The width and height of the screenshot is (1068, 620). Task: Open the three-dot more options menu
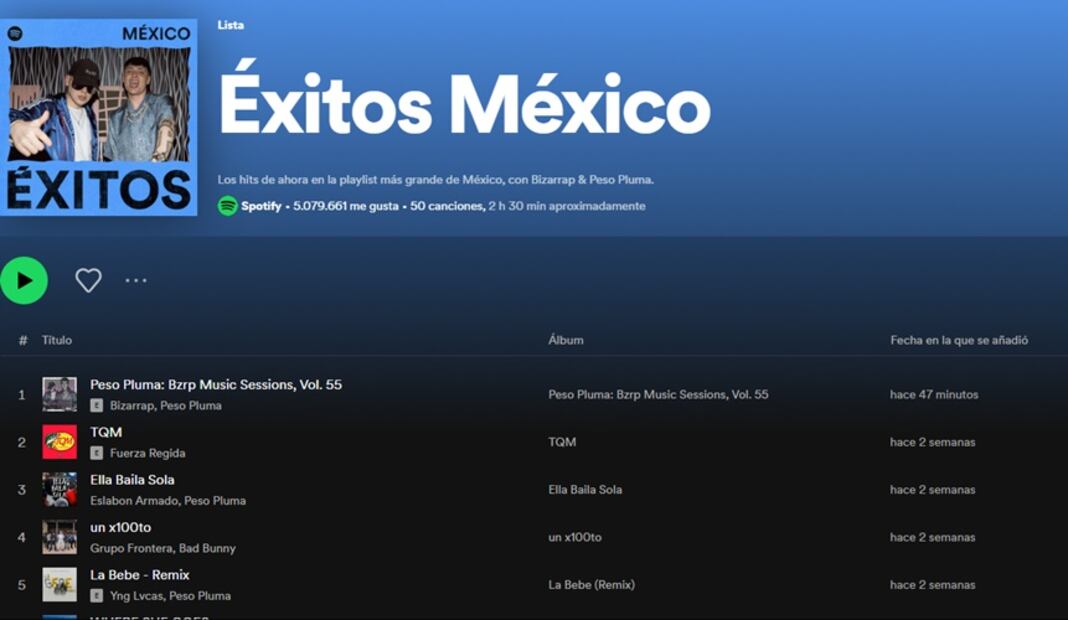click(x=136, y=281)
